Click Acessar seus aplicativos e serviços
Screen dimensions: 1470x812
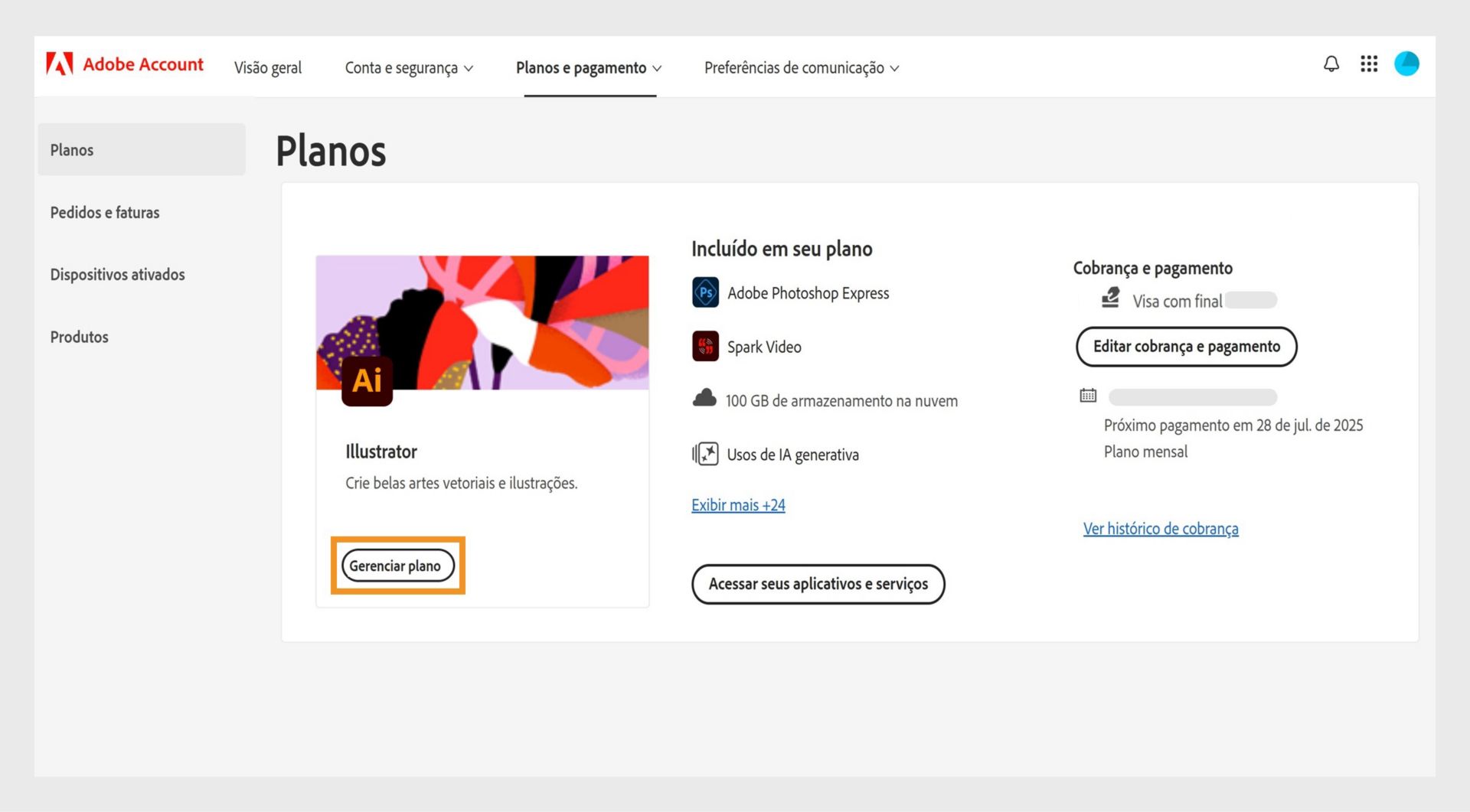818,584
